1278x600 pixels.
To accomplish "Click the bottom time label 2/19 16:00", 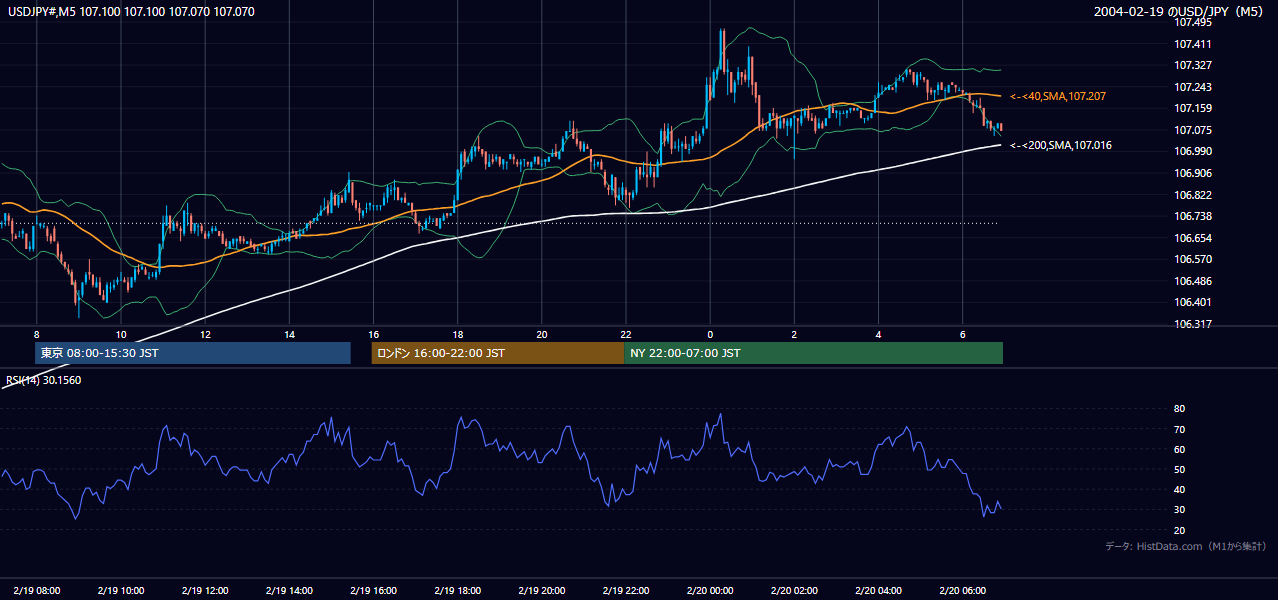I will tap(373, 591).
